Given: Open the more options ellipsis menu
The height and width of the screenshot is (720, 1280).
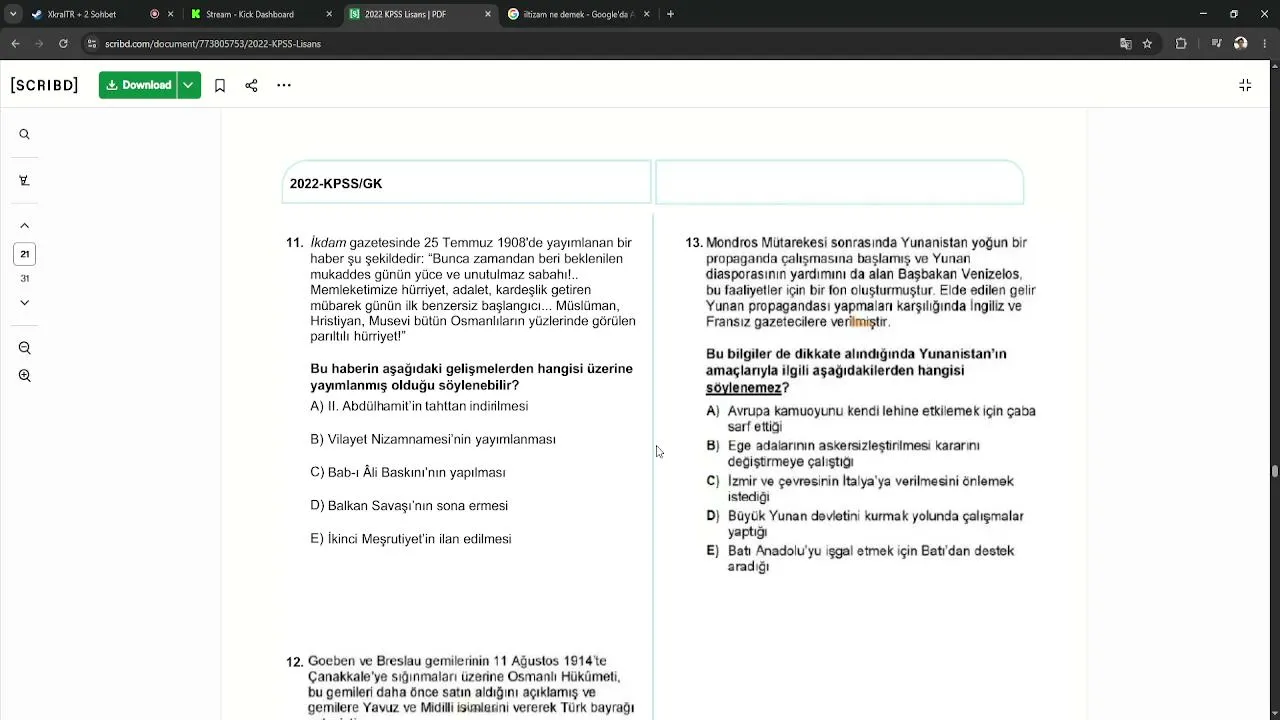Looking at the screenshot, I should coord(284,85).
